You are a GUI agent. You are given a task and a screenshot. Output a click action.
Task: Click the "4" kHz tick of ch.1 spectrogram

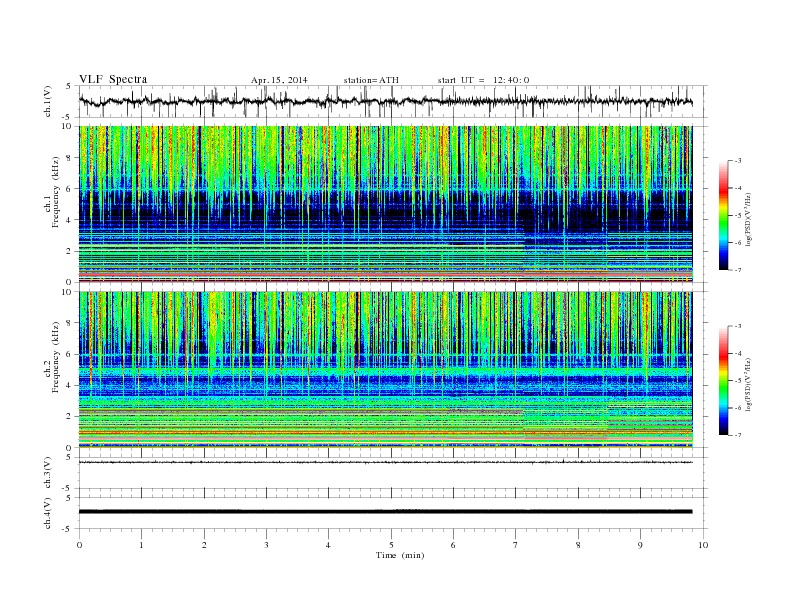(x=69, y=220)
